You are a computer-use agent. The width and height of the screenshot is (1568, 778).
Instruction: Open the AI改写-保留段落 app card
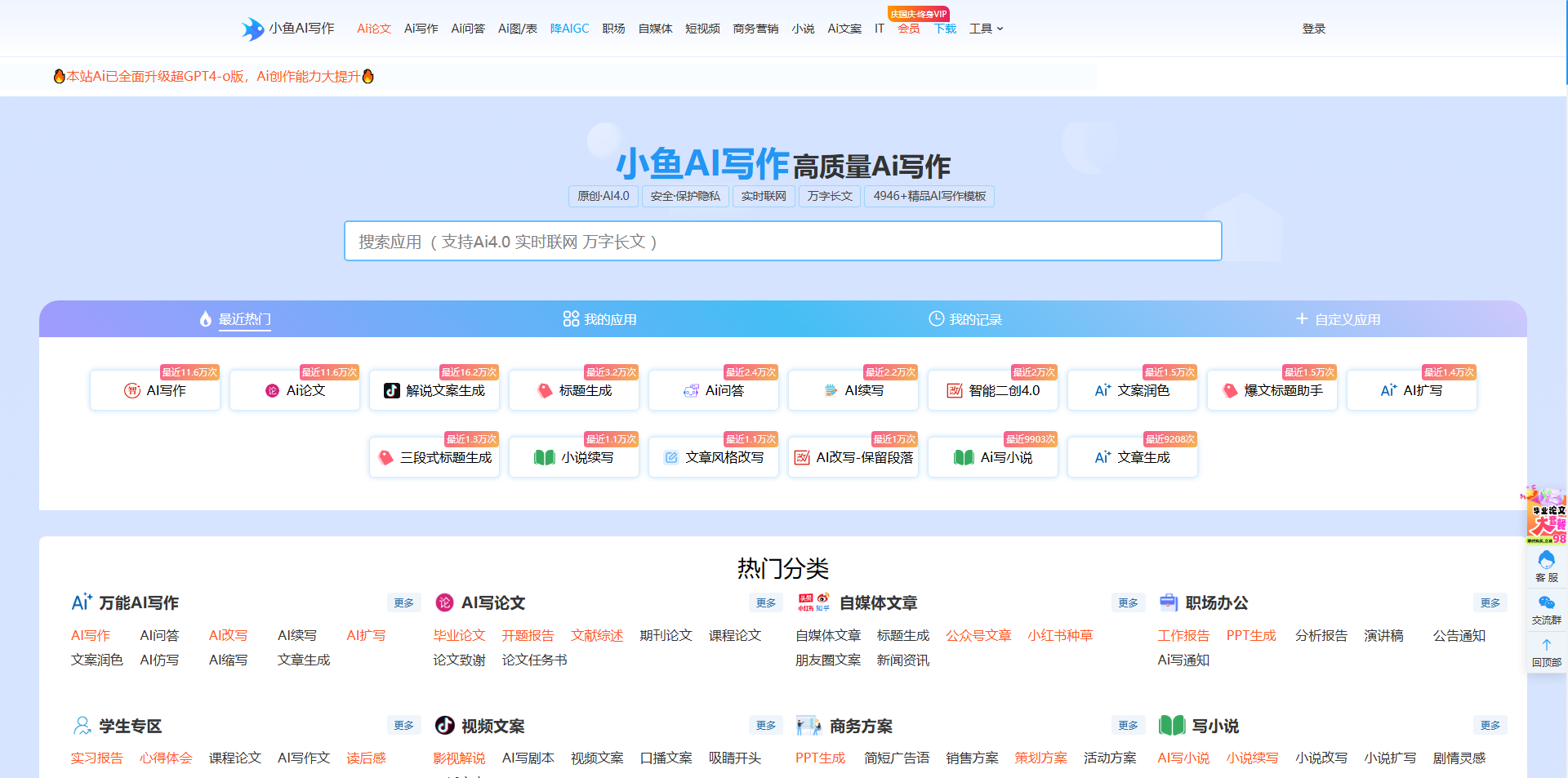853,457
